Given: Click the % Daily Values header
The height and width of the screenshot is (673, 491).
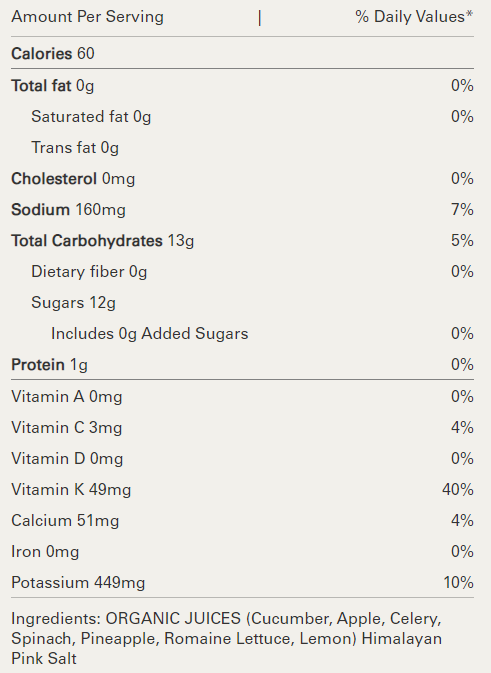Looking at the screenshot, I should point(414,17).
